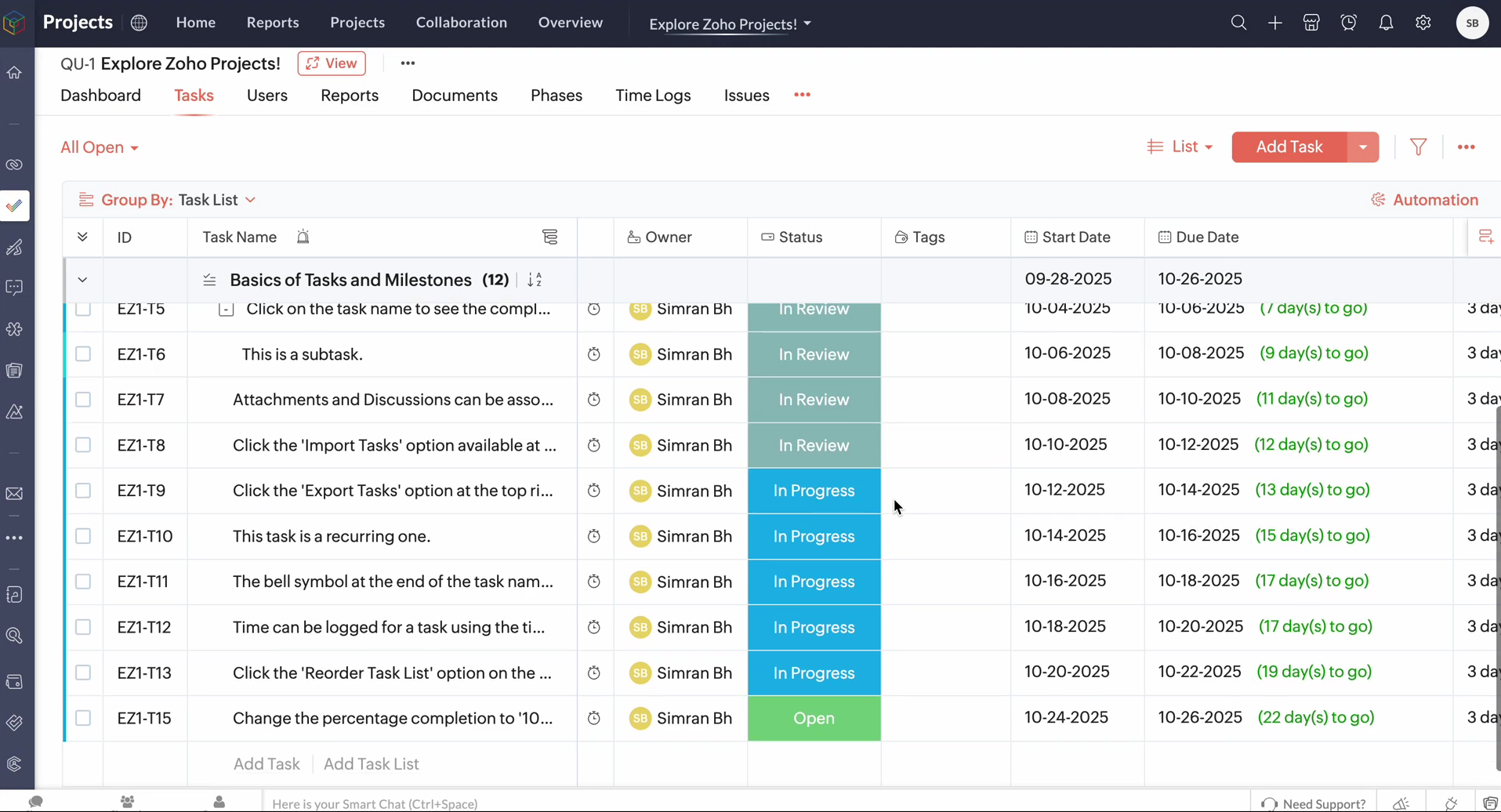Viewport: 1501px width, 812px height.
Task: Open notifications via the bell icon
Action: tap(1386, 23)
